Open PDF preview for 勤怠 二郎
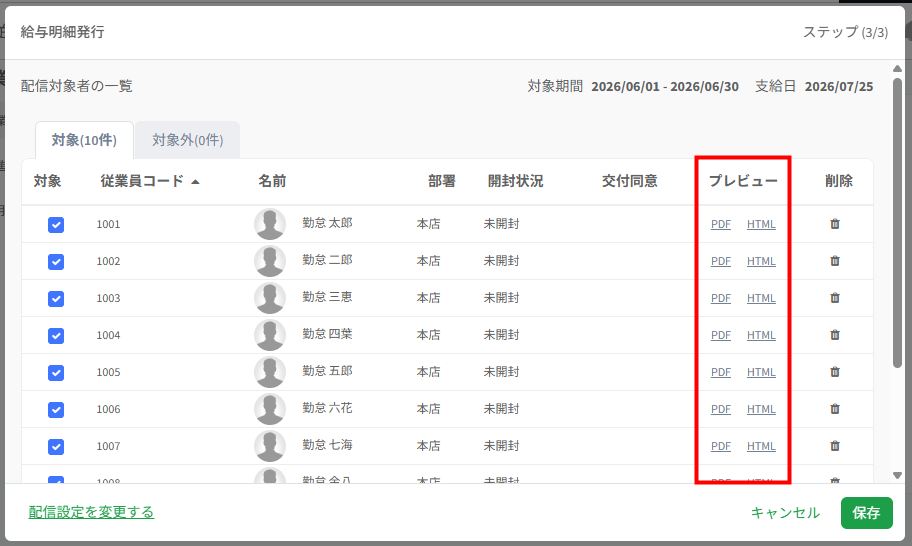The image size is (912, 546). tap(721, 261)
